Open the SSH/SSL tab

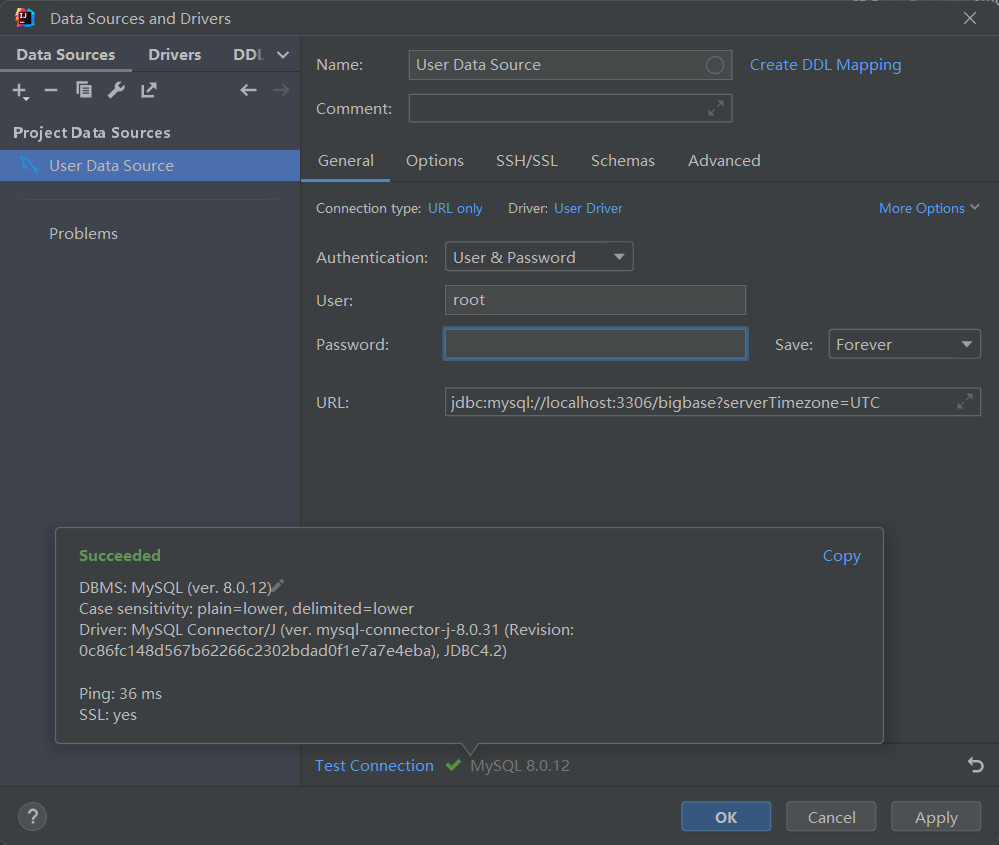(527, 161)
